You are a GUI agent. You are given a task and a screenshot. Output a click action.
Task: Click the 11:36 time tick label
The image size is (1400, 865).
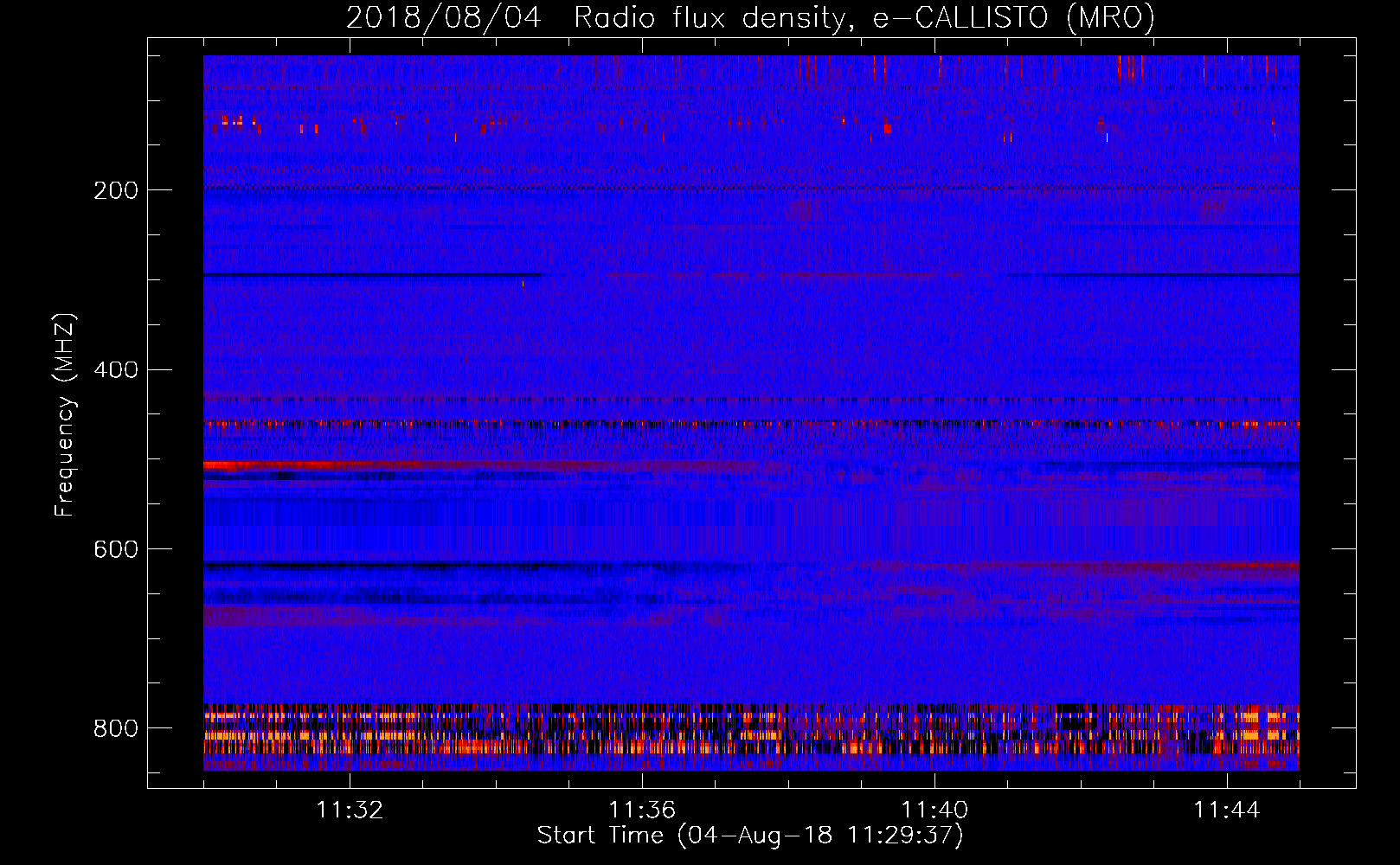coord(642,811)
